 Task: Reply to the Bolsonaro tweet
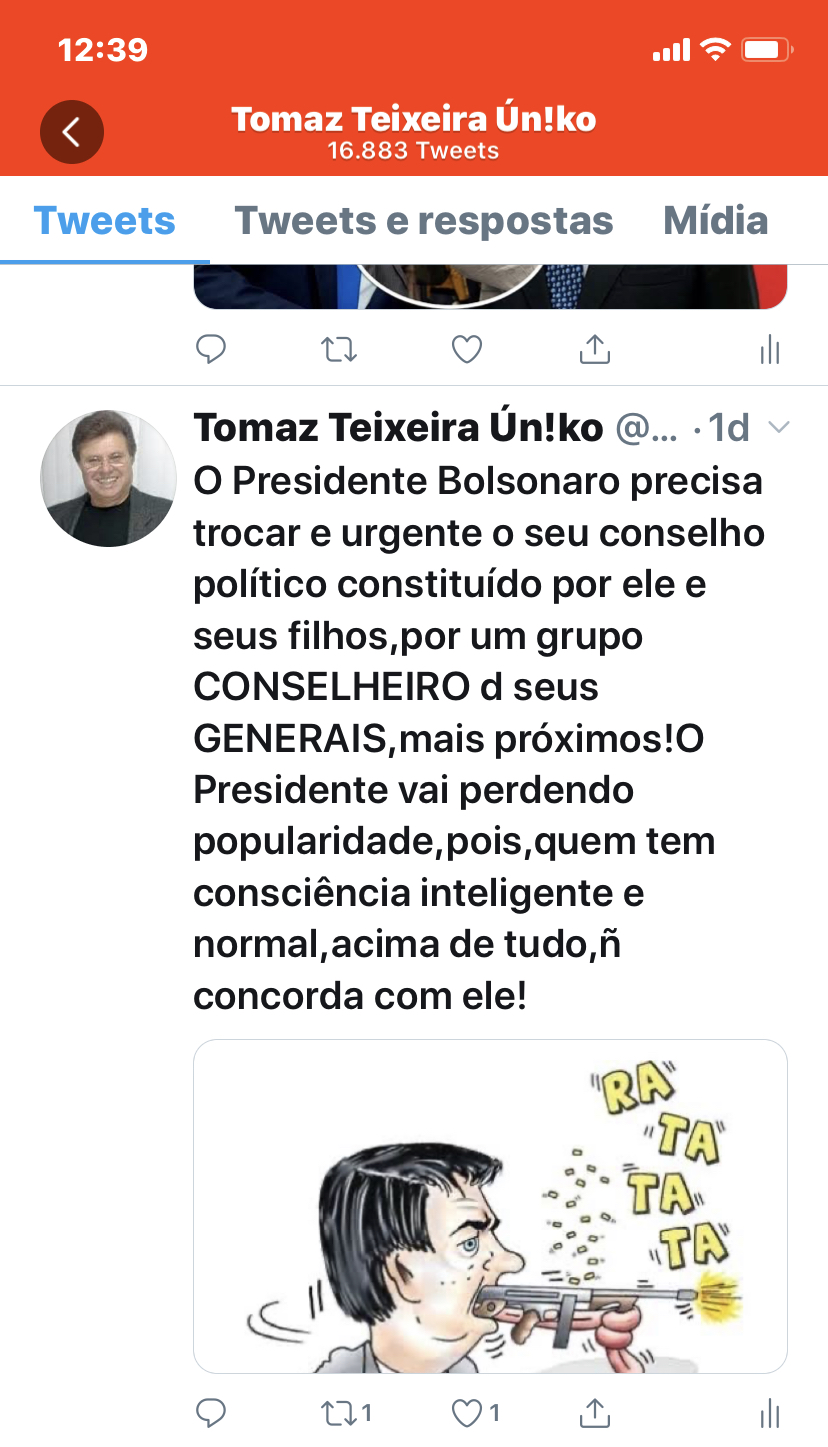pos(210,1413)
